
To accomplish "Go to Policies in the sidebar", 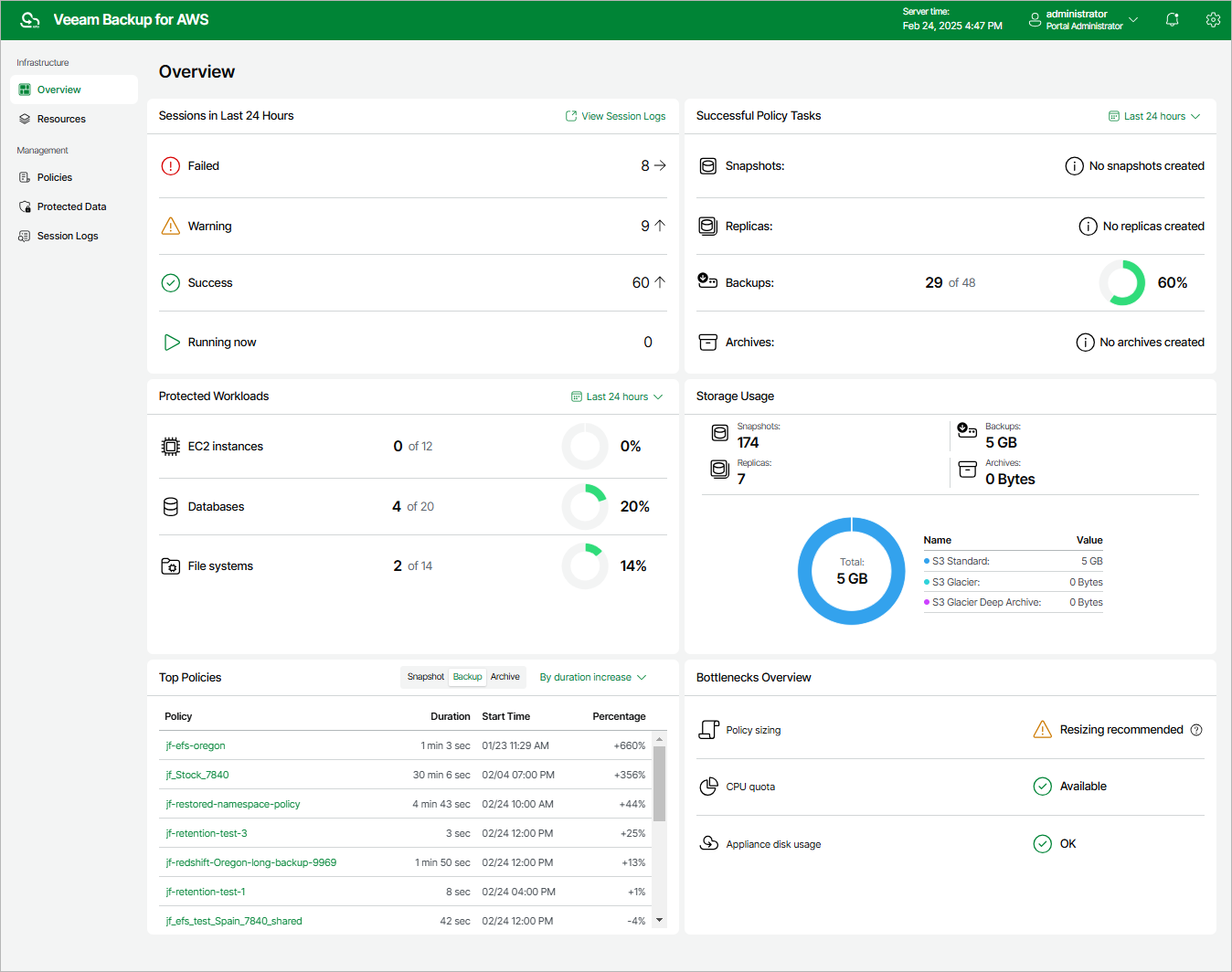I will tap(55, 177).
